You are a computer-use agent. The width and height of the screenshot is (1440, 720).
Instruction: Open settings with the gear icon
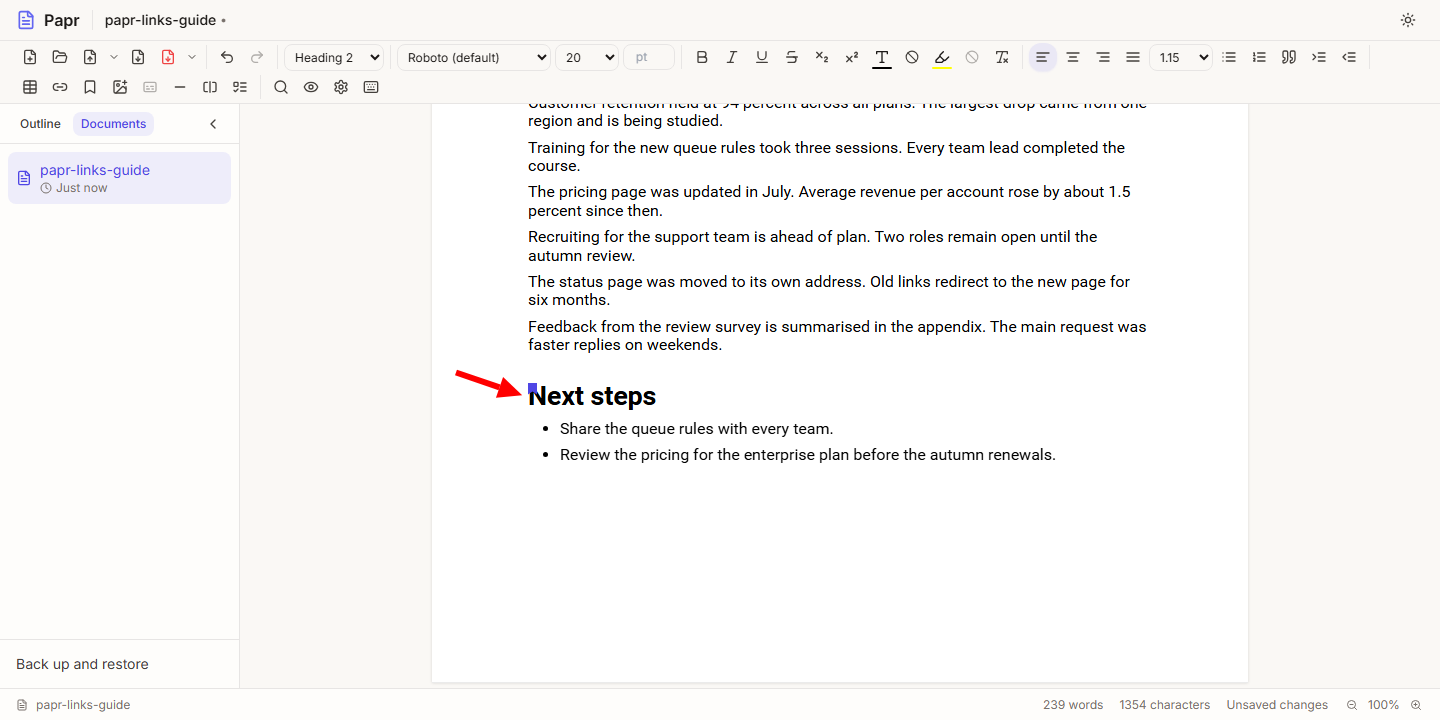pyautogui.click(x=341, y=87)
